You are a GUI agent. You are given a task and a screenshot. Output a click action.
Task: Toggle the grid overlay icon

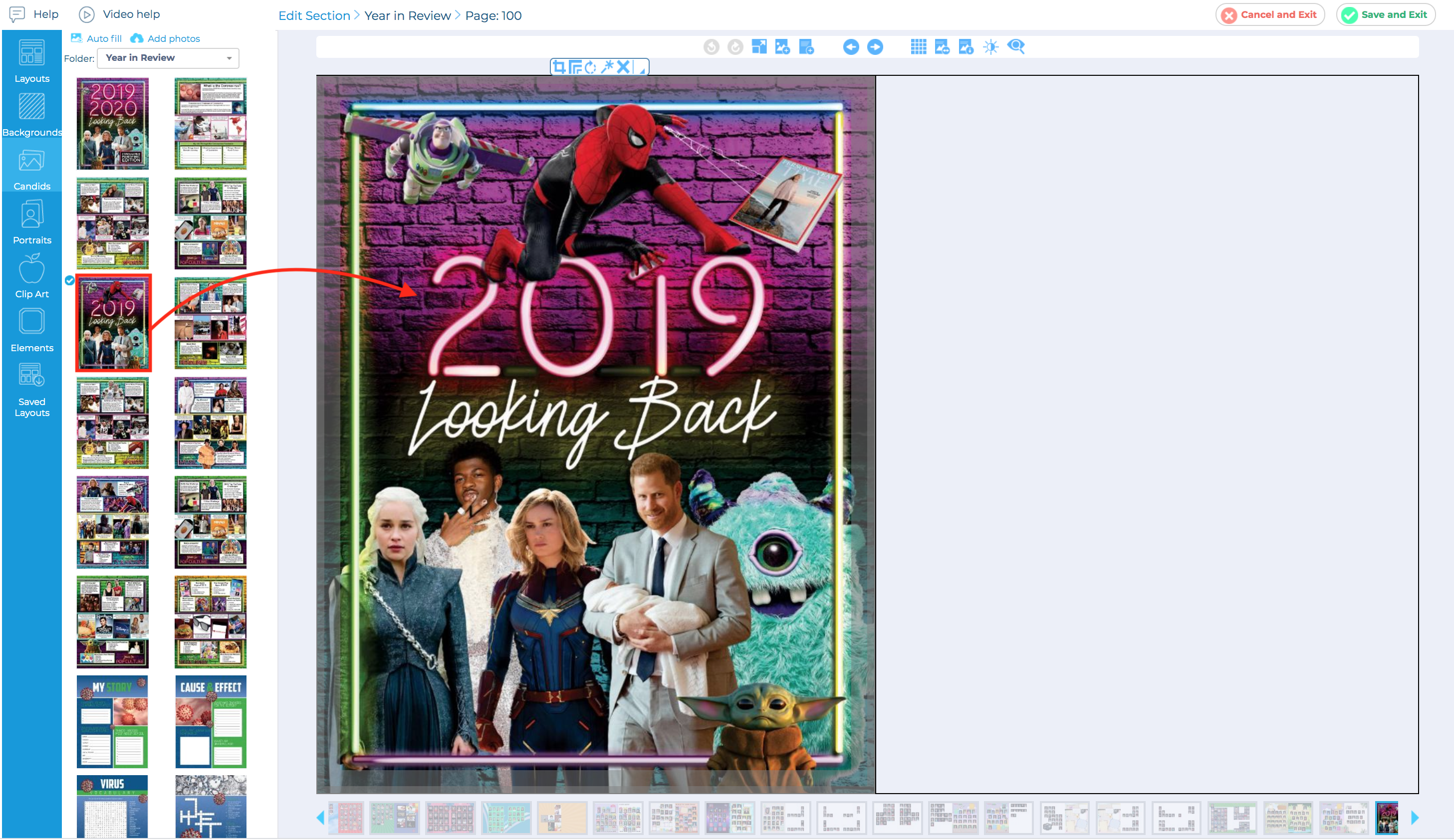(x=918, y=47)
